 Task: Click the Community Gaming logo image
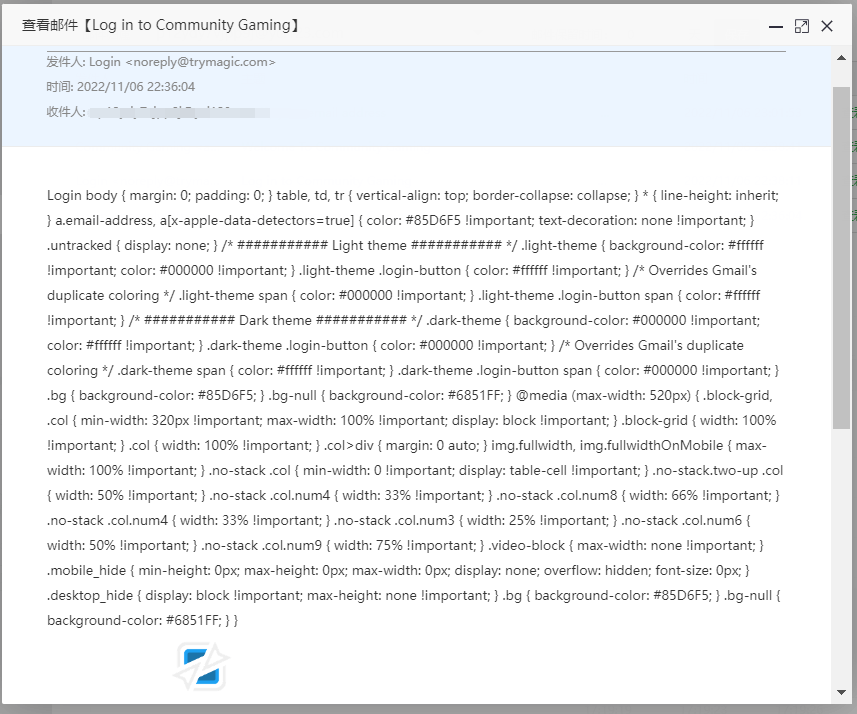click(x=201, y=666)
